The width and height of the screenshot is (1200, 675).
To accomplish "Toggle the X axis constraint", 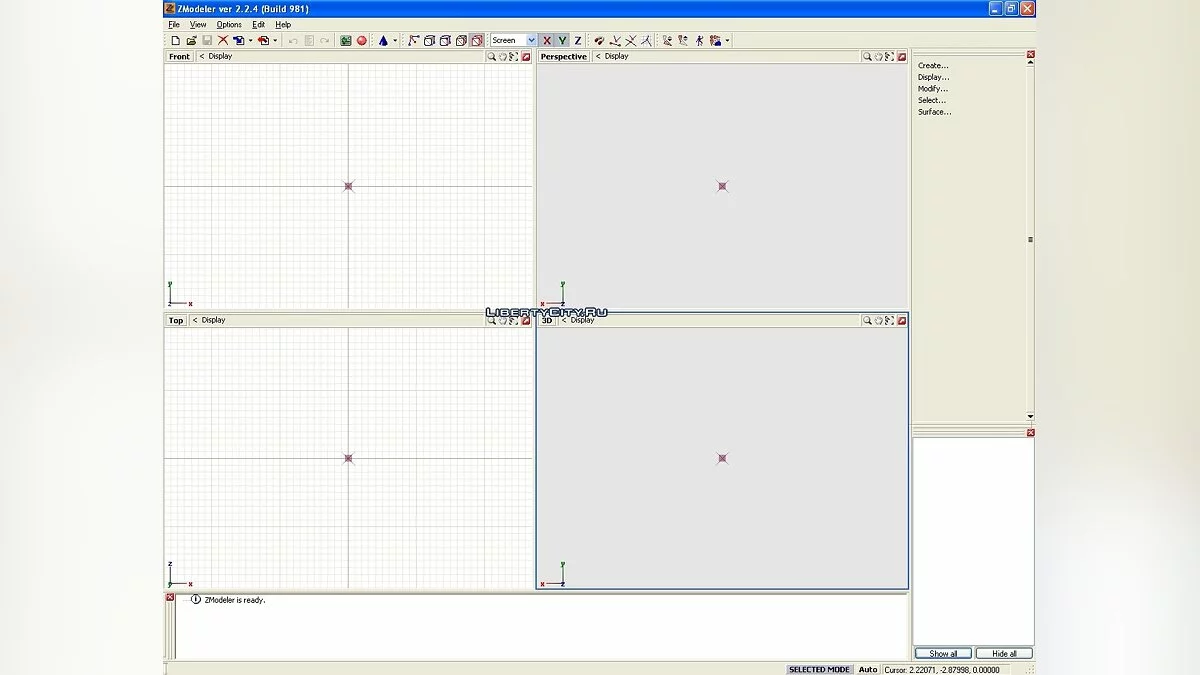I will point(548,40).
